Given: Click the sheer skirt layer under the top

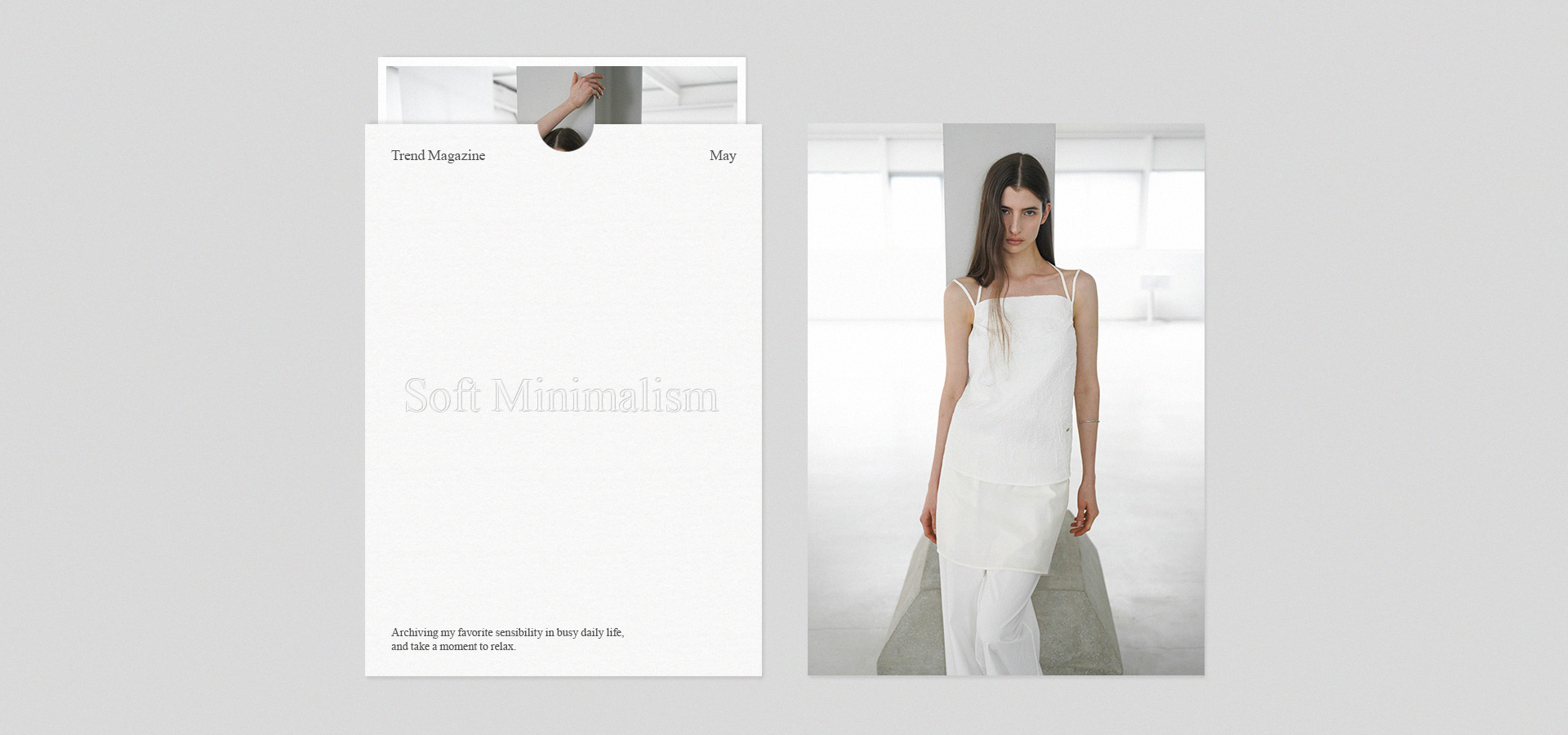Looking at the screenshot, I should pos(1004,523).
